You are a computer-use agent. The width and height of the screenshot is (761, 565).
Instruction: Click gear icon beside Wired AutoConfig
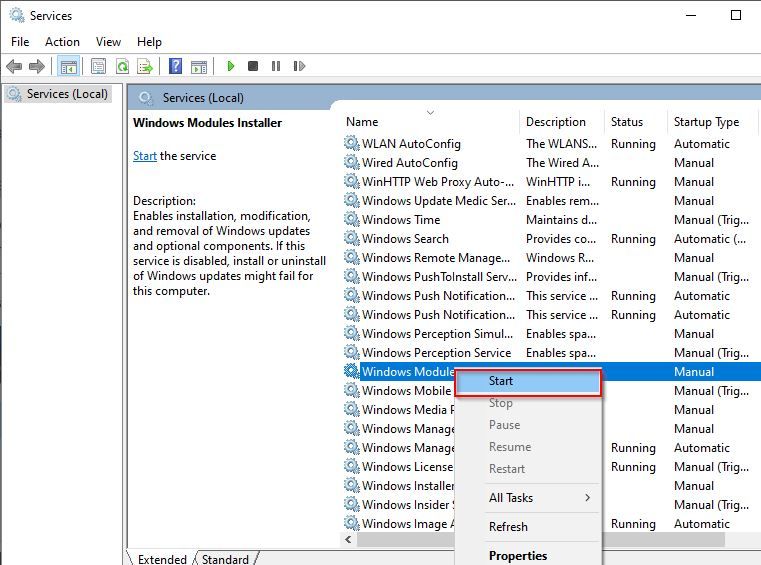351,162
